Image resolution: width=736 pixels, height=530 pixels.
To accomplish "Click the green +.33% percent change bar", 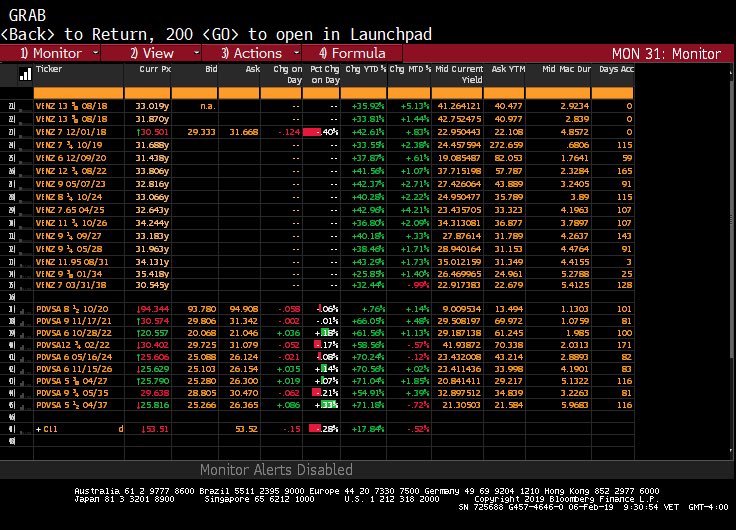I will tap(327, 405).
